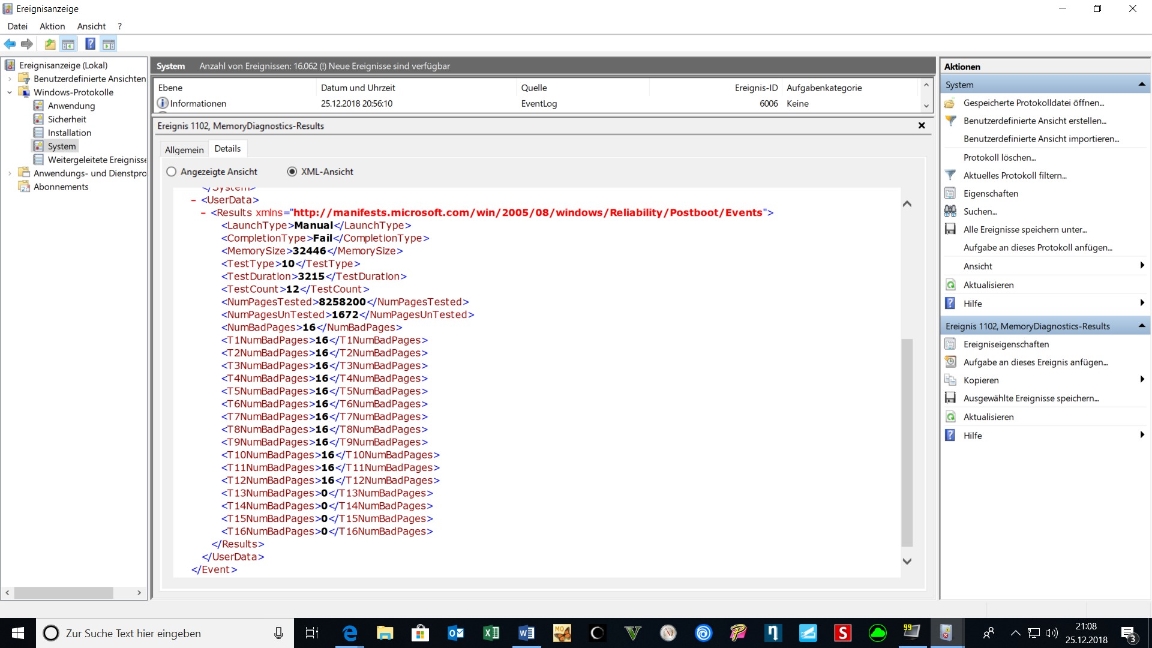The width and height of the screenshot is (1152, 648).
Task: Open Word from taskbar
Action: coord(526,633)
